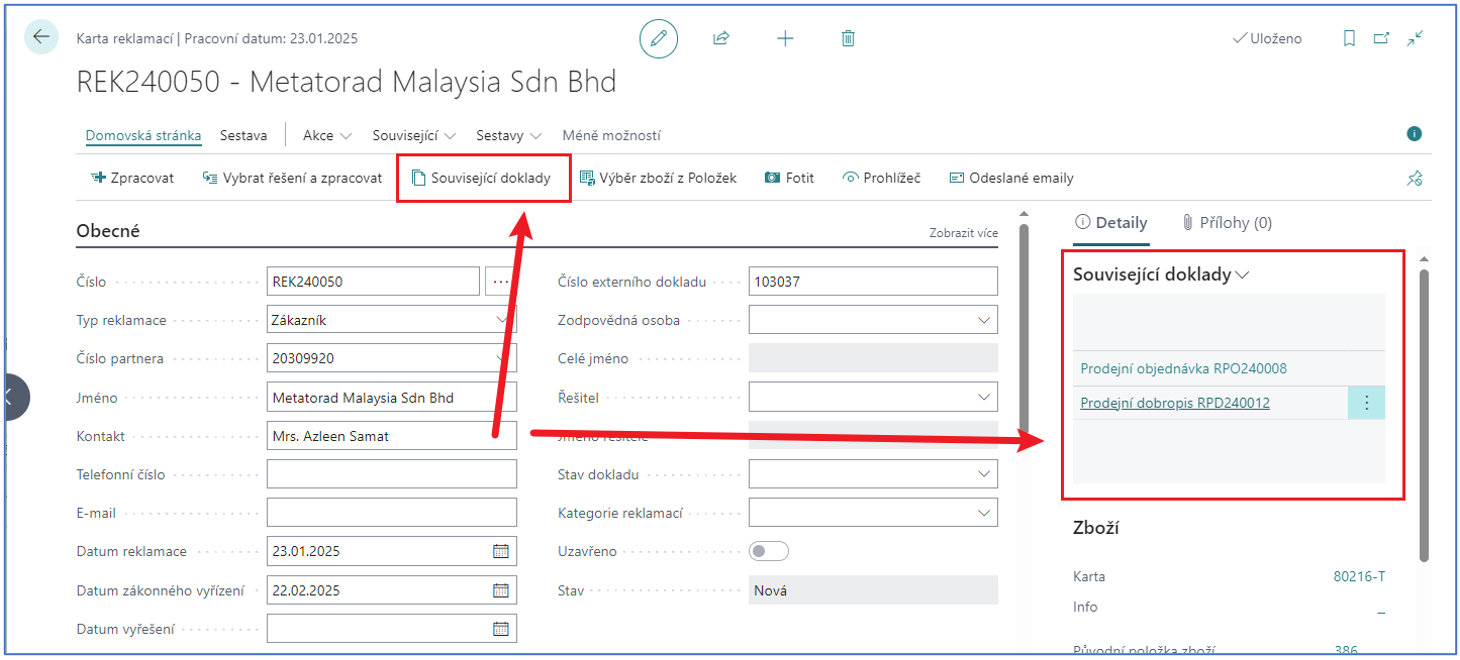Open Související doklady action
The image size is (1460, 660).
point(481,178)
